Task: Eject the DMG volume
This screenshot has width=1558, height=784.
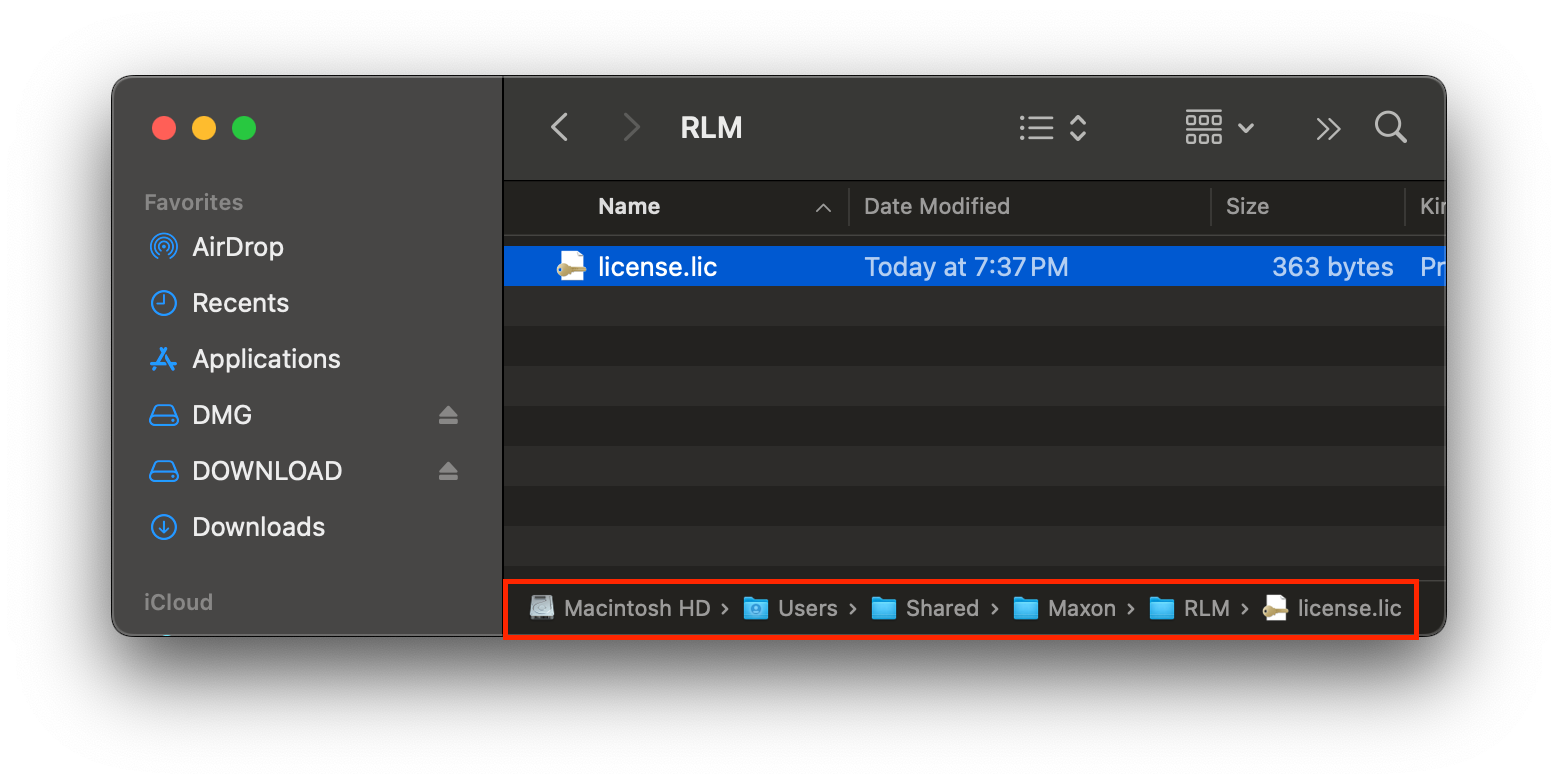Action: pos(447,414)
